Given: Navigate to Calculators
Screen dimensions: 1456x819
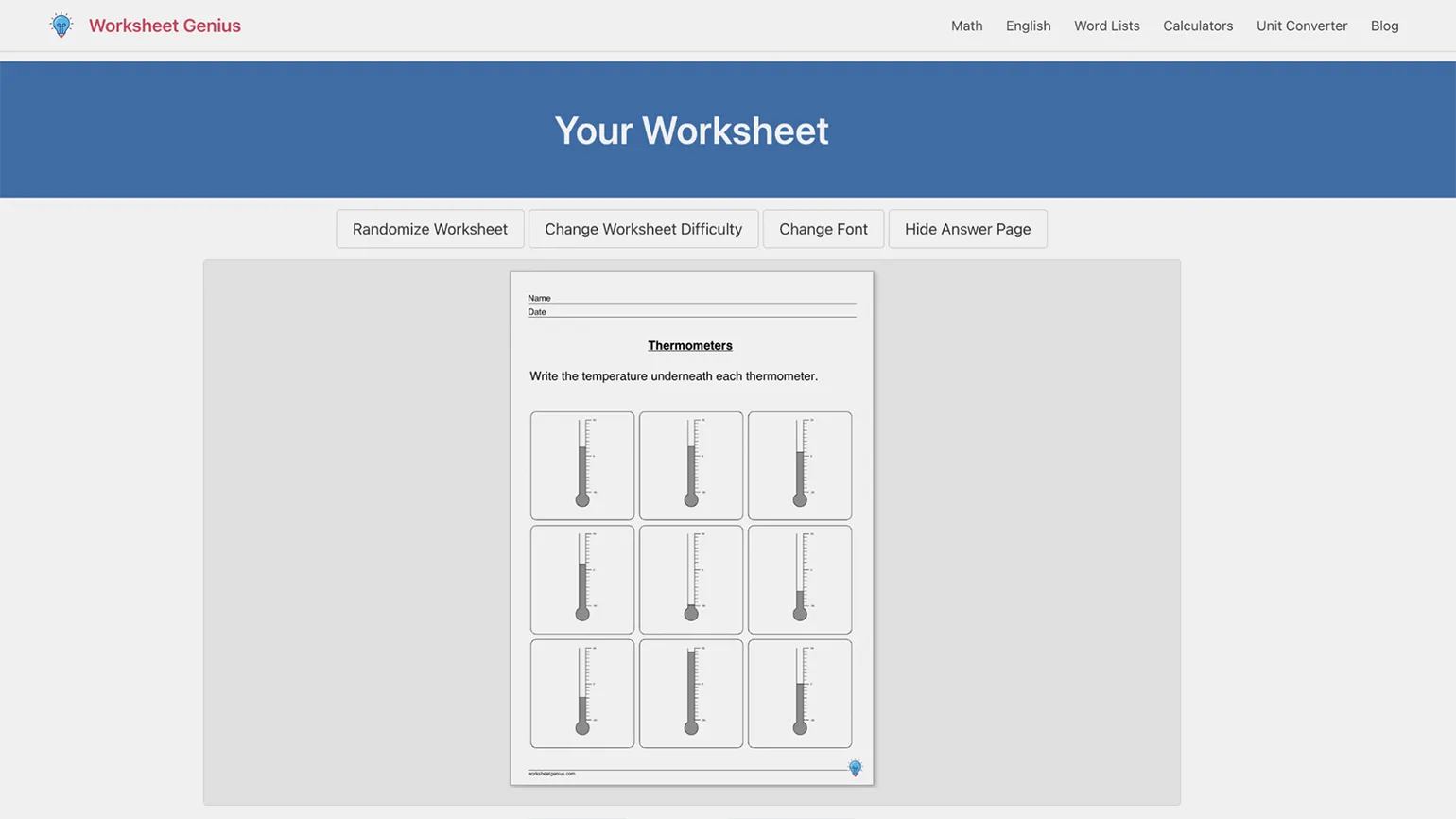Looking at the screenshot, I should click(1197, 26).
